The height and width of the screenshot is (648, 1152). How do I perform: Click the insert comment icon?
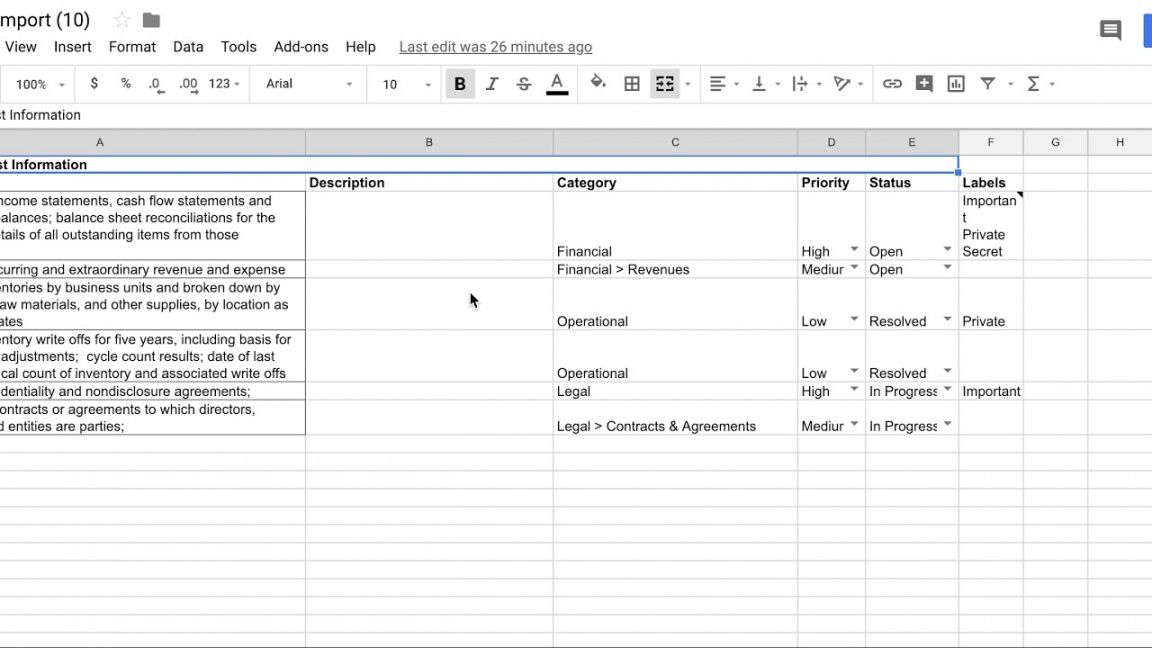point(924,84)
